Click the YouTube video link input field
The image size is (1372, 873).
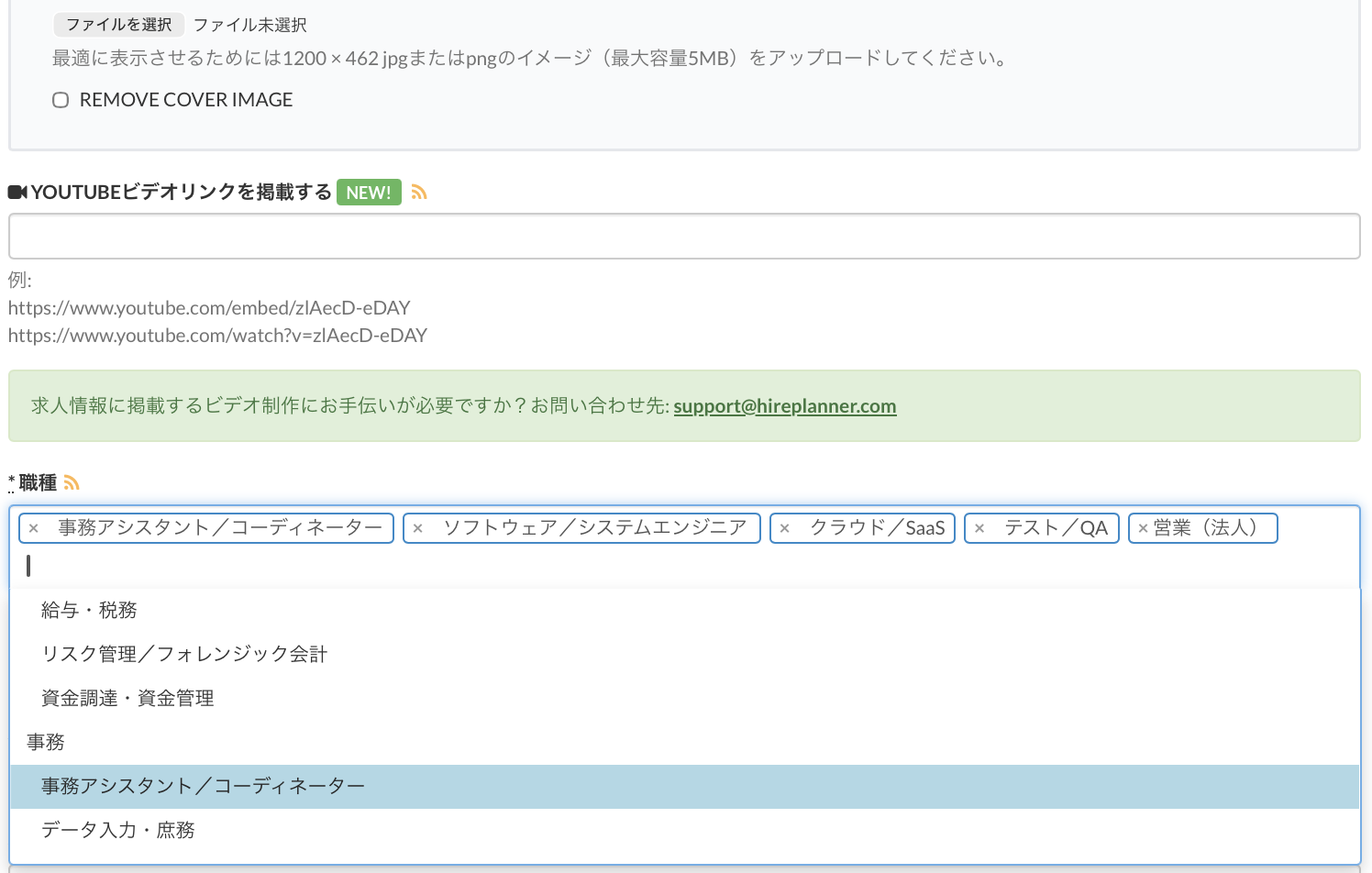(x=684, y=237)
